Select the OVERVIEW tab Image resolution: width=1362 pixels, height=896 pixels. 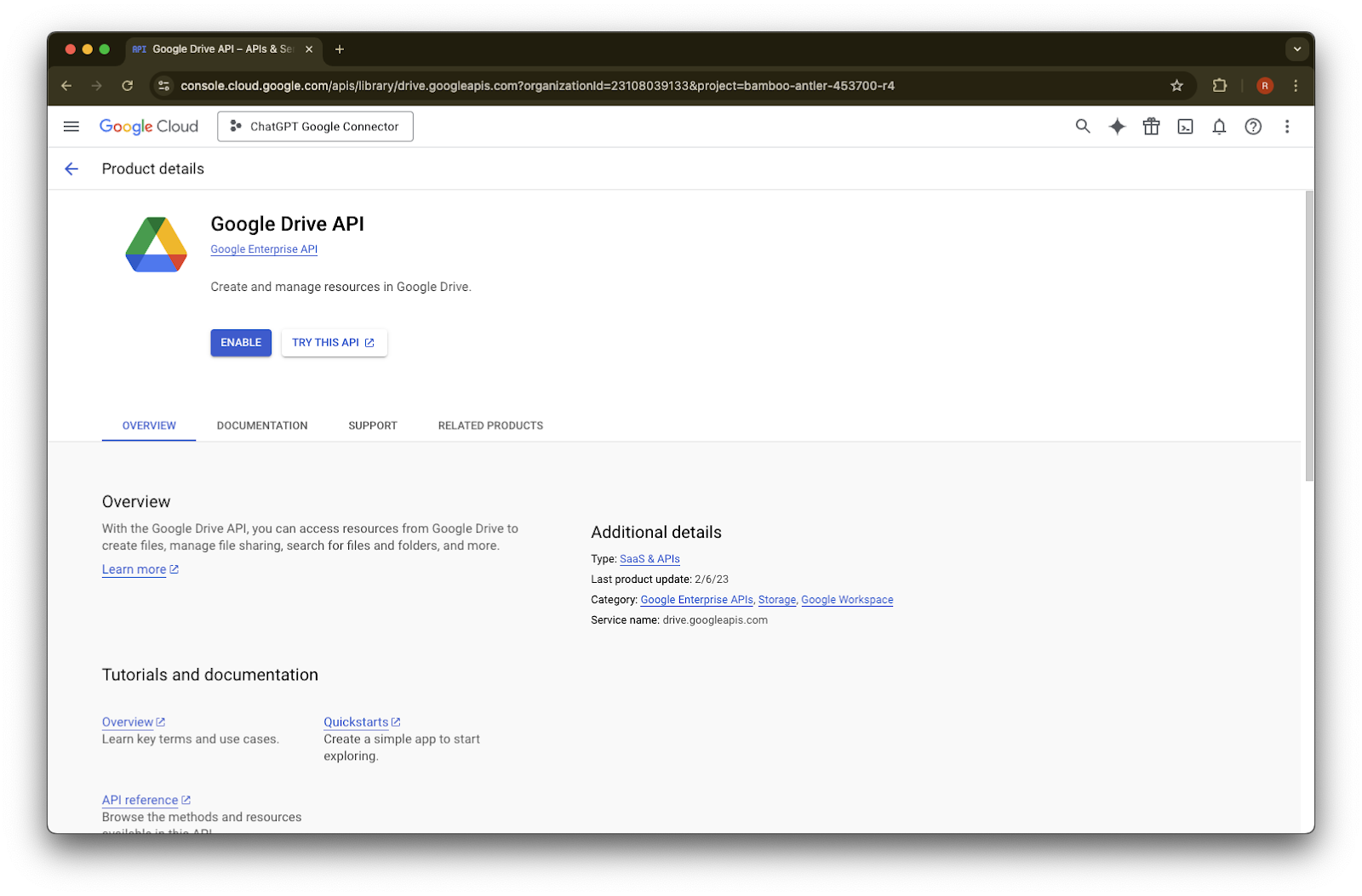coord(149,425)
